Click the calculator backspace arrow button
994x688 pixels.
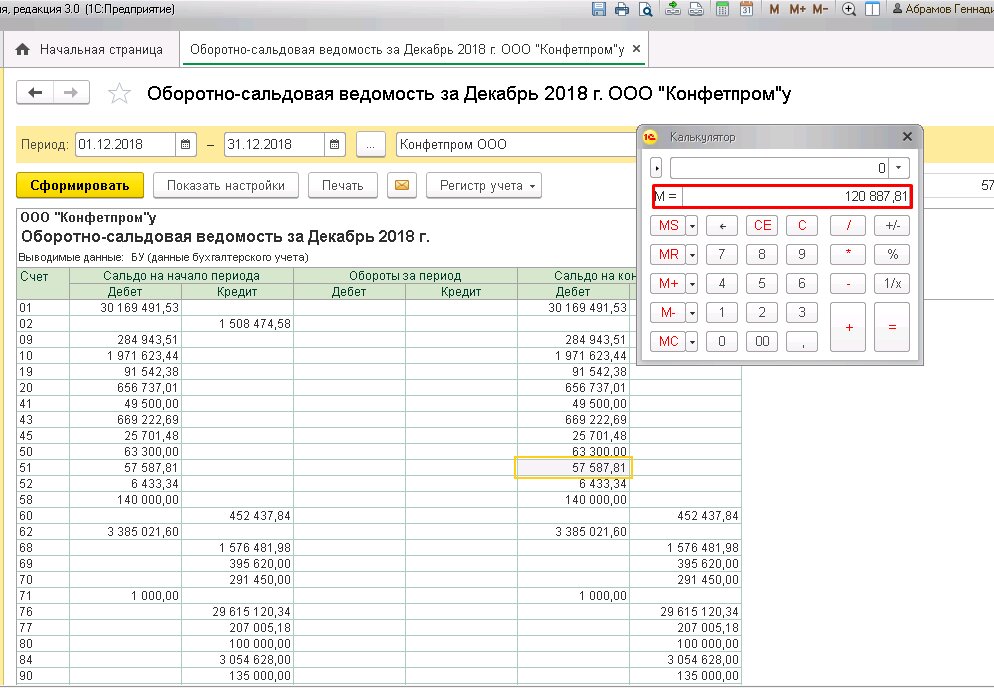722,225
